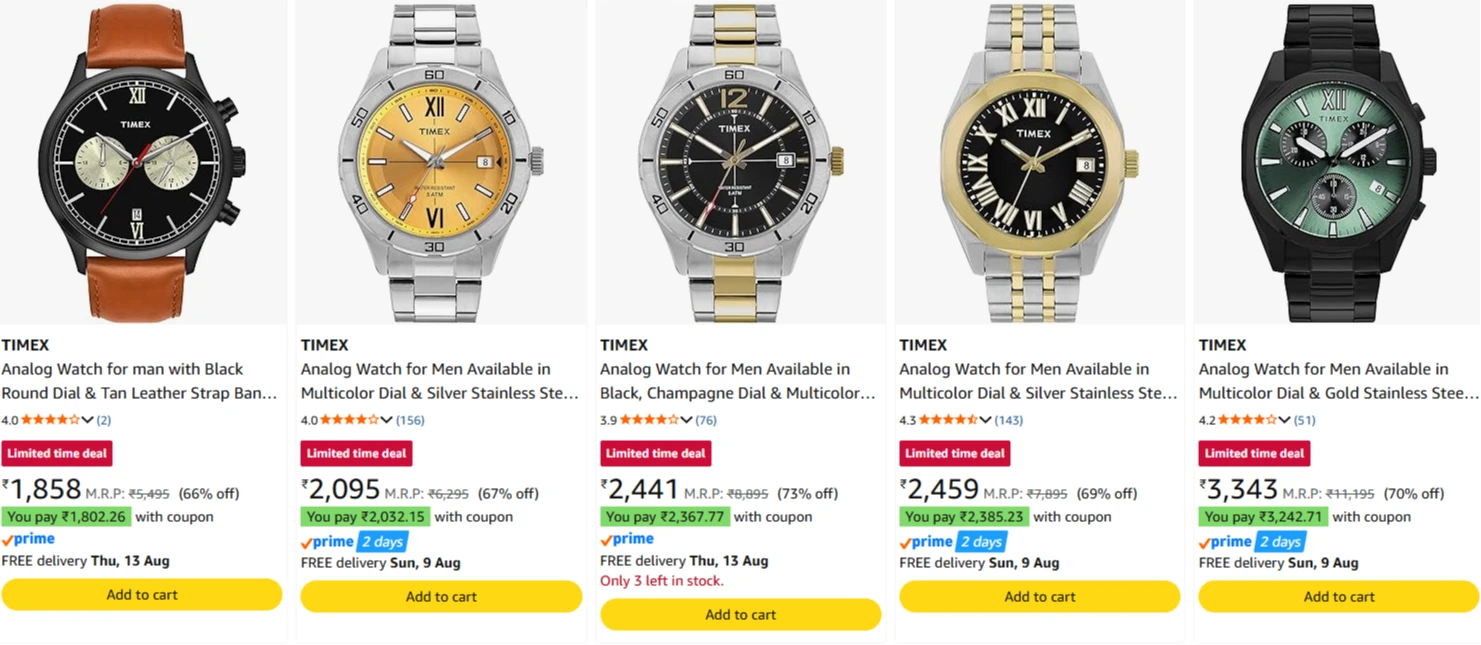Click the Prime logo under the ₹2,441 price

coord(627,539)
